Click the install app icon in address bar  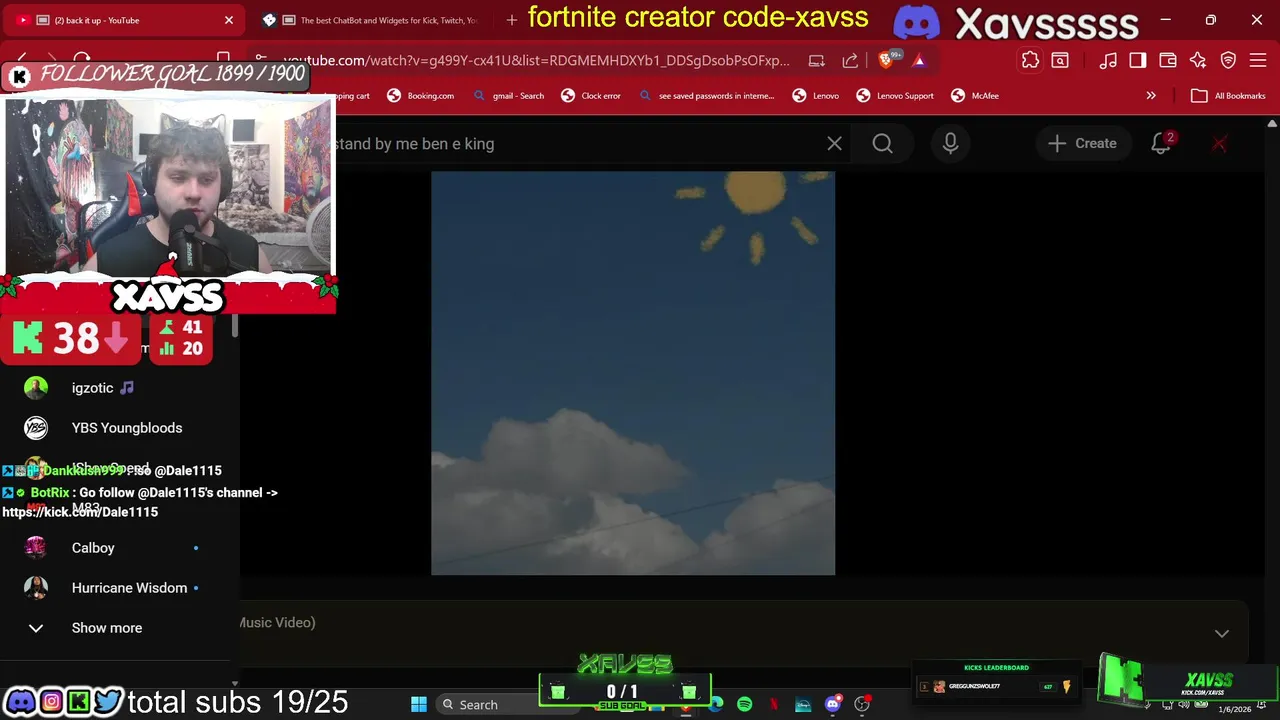tap(817, 60)
